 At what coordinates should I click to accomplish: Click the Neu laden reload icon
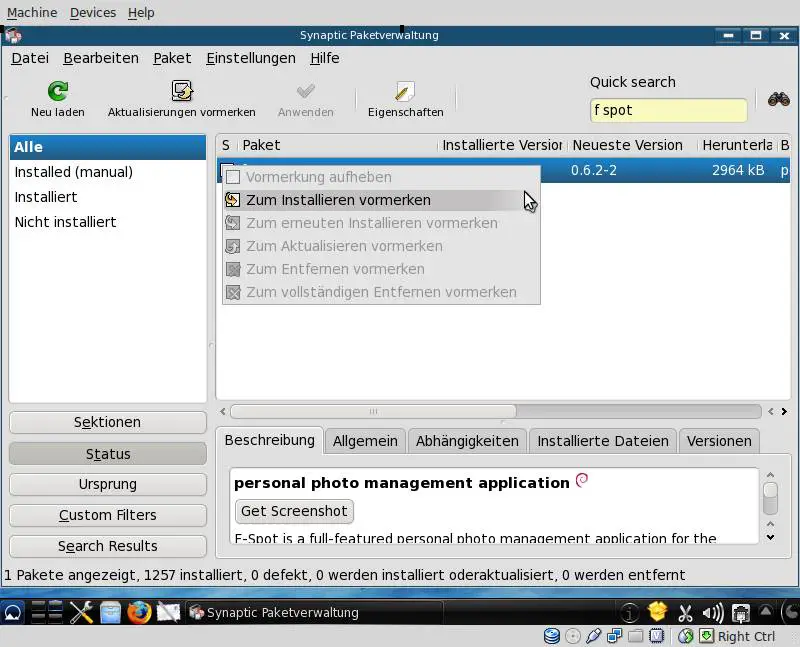[x=58, y=91]
